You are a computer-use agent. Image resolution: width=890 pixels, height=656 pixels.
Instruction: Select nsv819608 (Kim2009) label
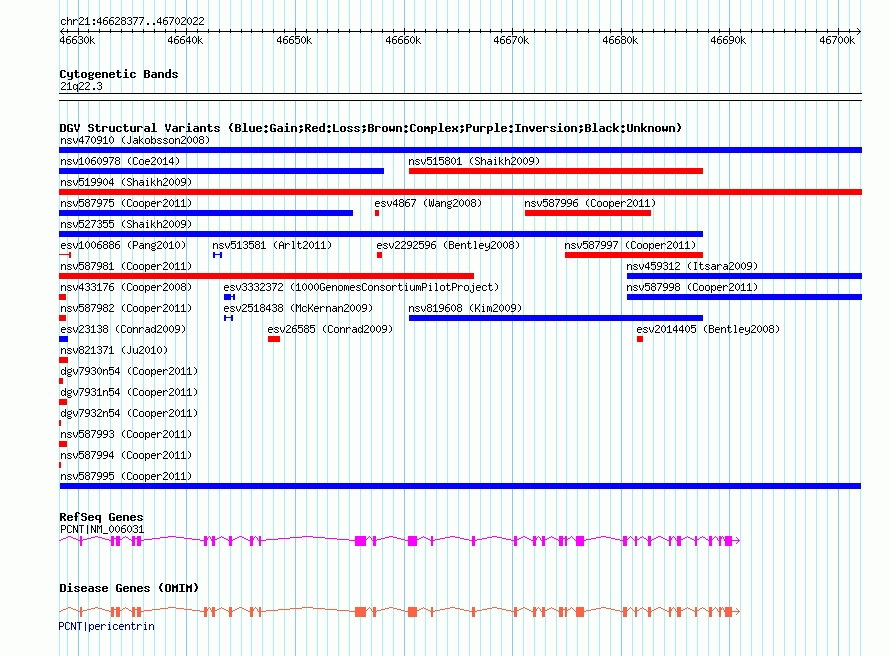click(465, 308)
